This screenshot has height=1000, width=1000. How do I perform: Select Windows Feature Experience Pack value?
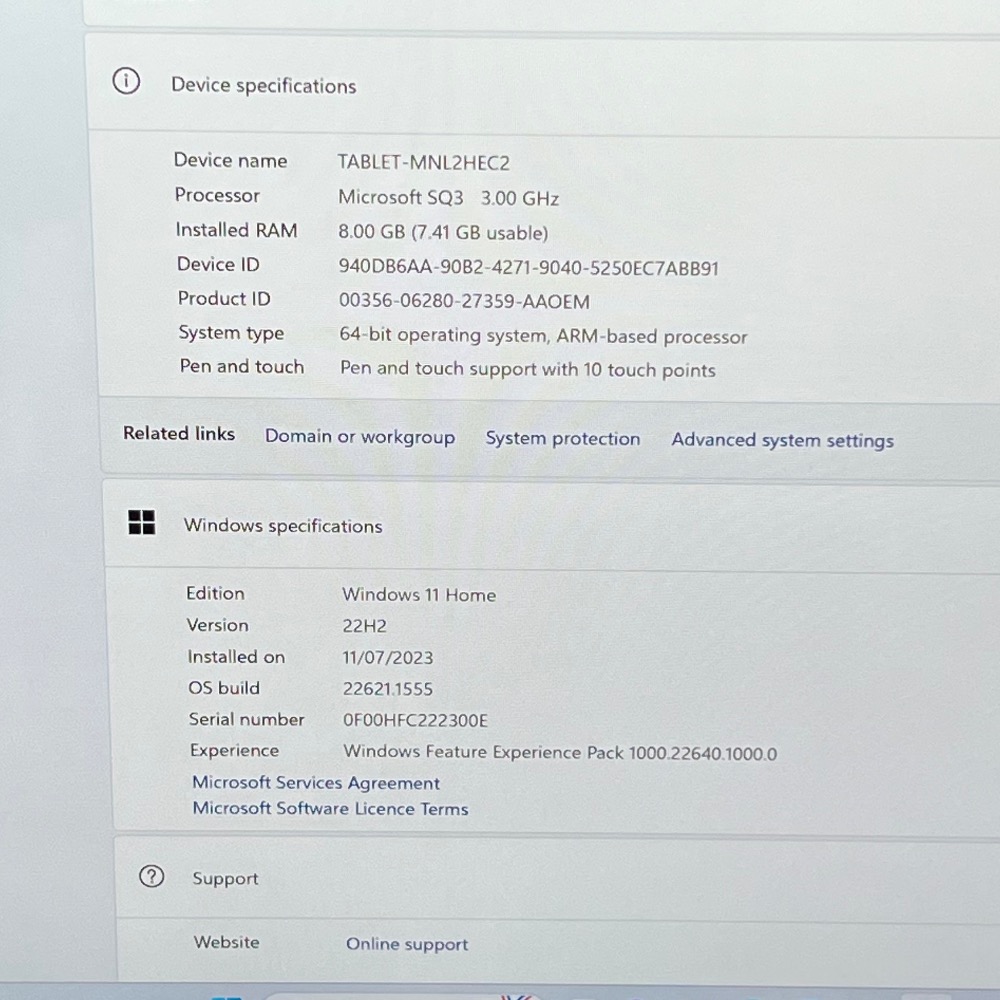click(560, 753)
